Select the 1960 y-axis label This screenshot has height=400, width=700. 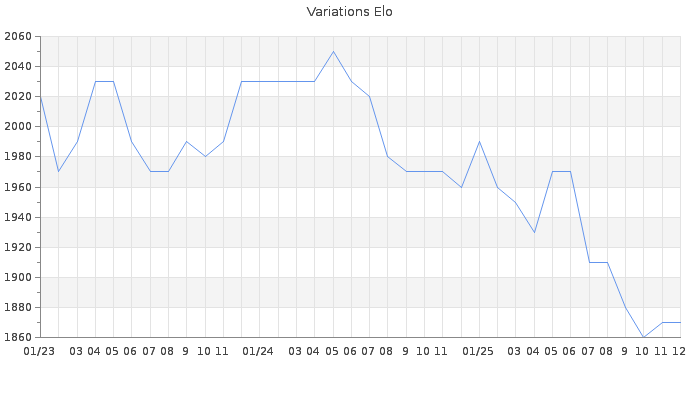[18, 187]
